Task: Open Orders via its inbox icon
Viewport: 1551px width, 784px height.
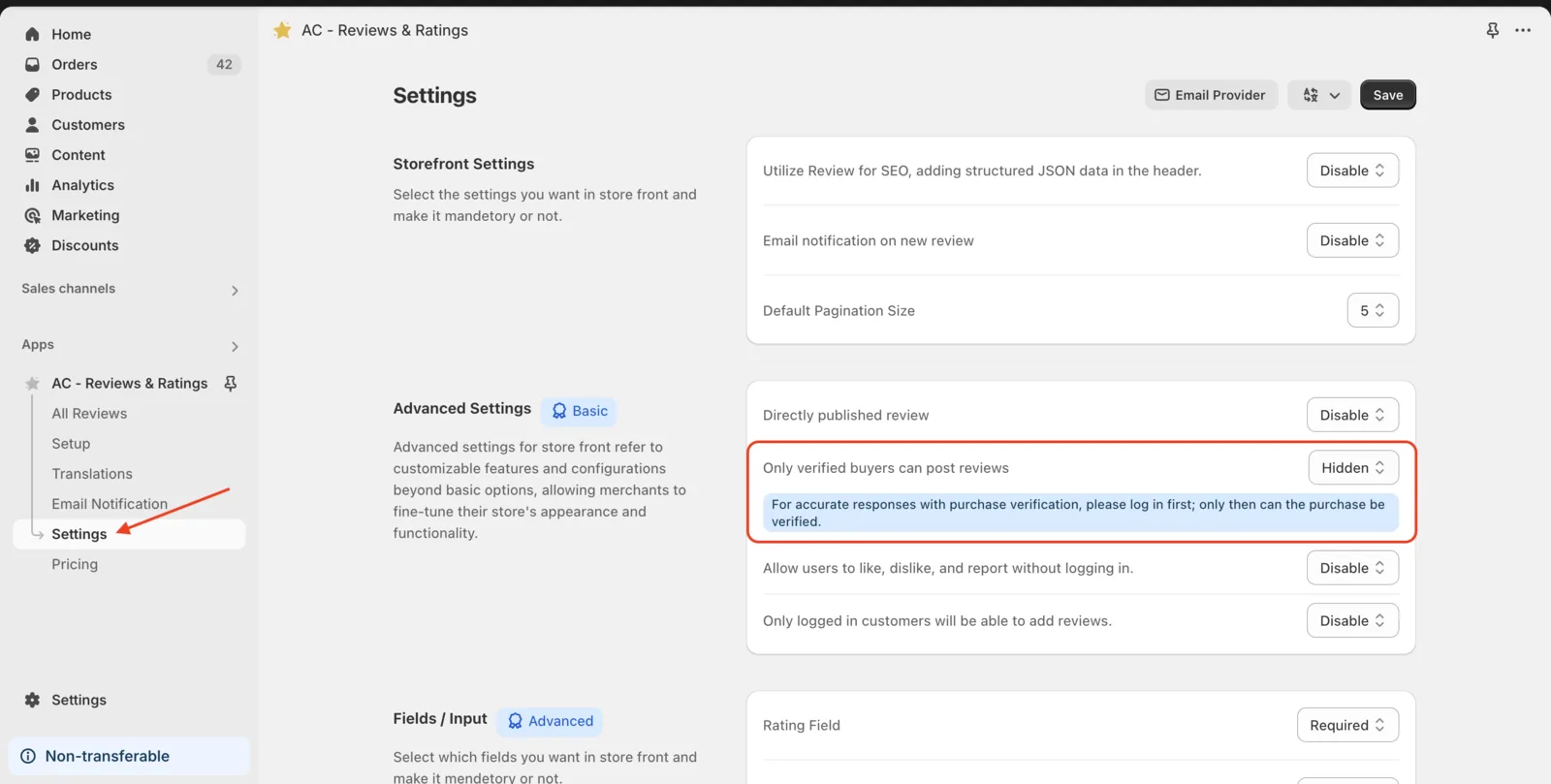Action: click(x=32, y=64)
